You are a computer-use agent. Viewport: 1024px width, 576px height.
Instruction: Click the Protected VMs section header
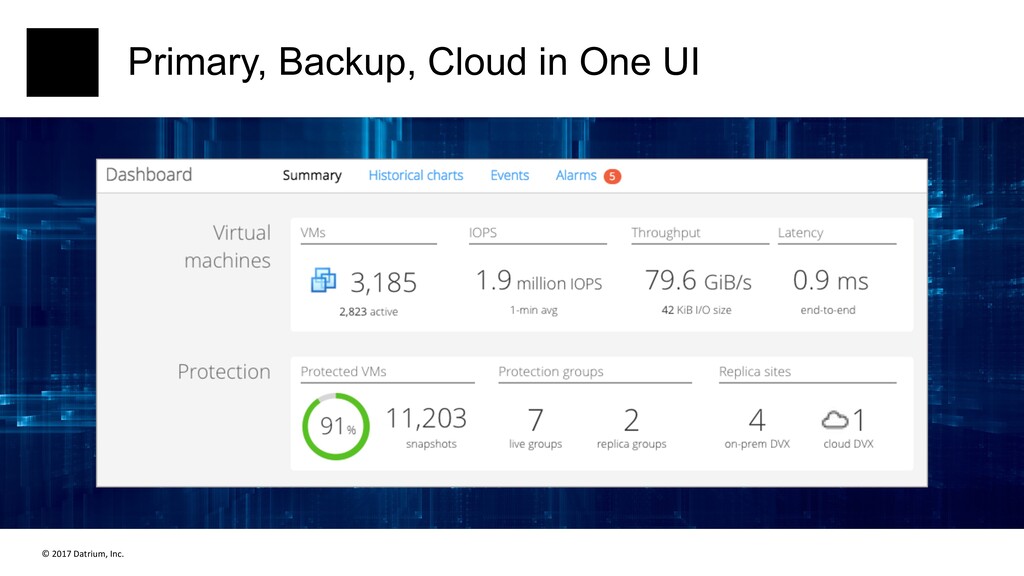[x=344, y=372]
